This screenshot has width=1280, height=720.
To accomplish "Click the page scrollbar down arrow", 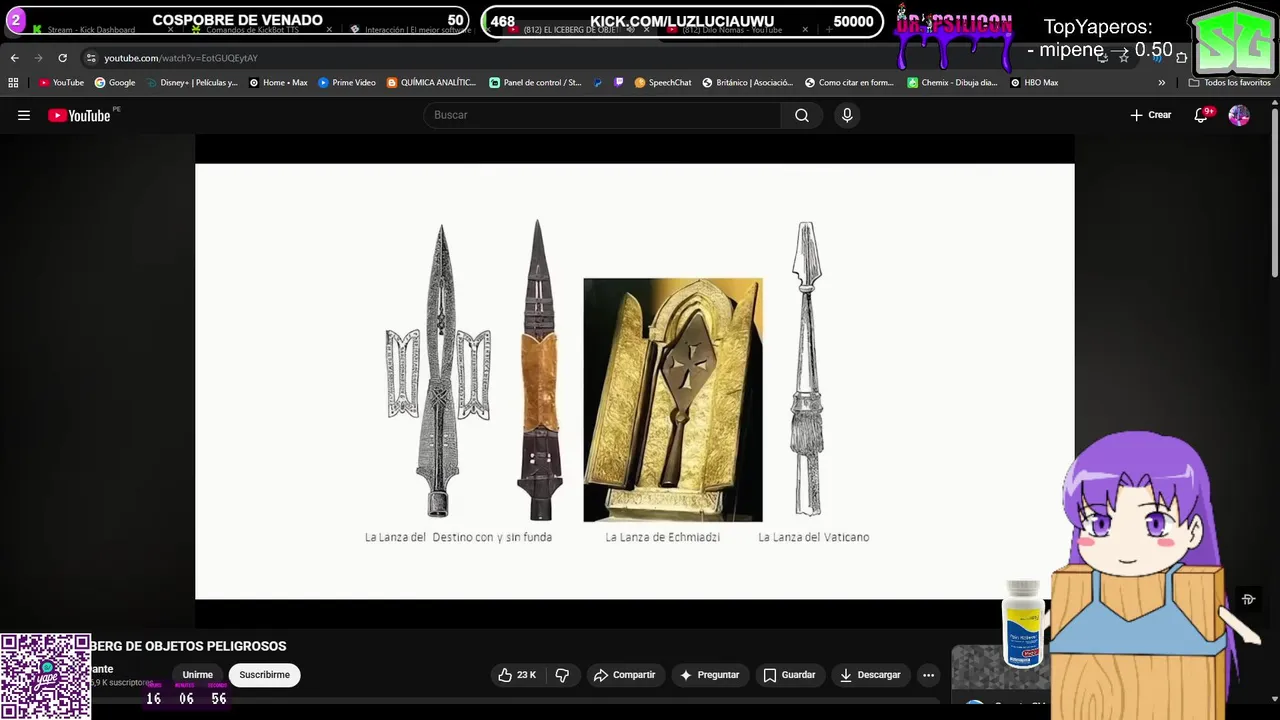I will coord(1274,699).
